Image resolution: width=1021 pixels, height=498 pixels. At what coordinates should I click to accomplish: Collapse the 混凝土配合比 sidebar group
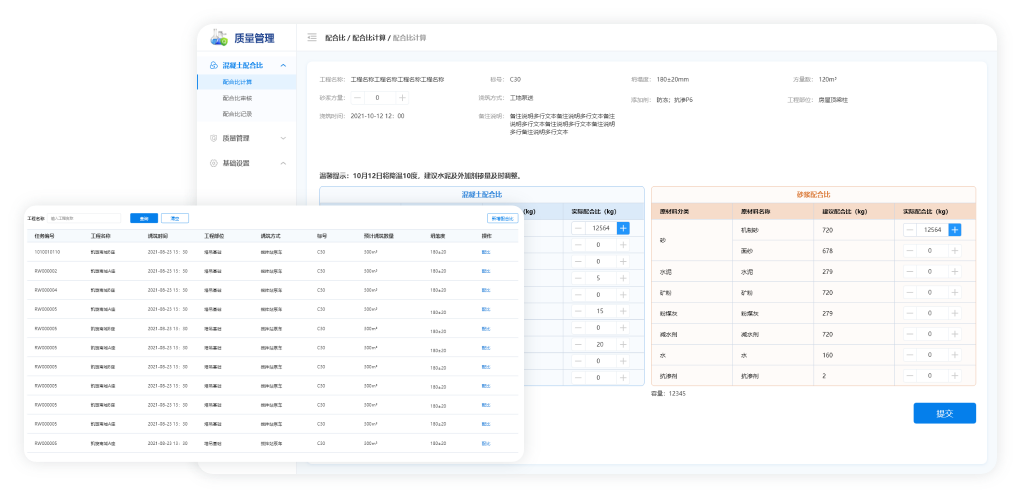[x=283, y=66]
